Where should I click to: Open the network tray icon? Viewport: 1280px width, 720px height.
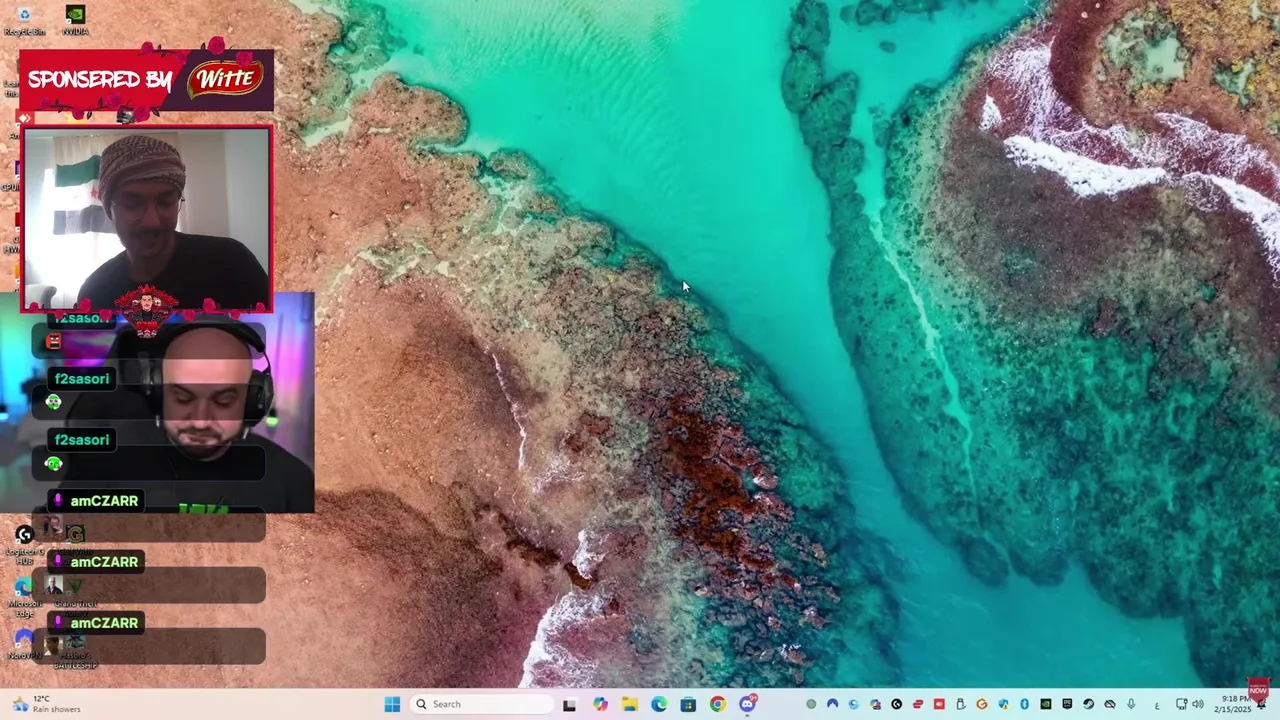tap(1181, 704)
